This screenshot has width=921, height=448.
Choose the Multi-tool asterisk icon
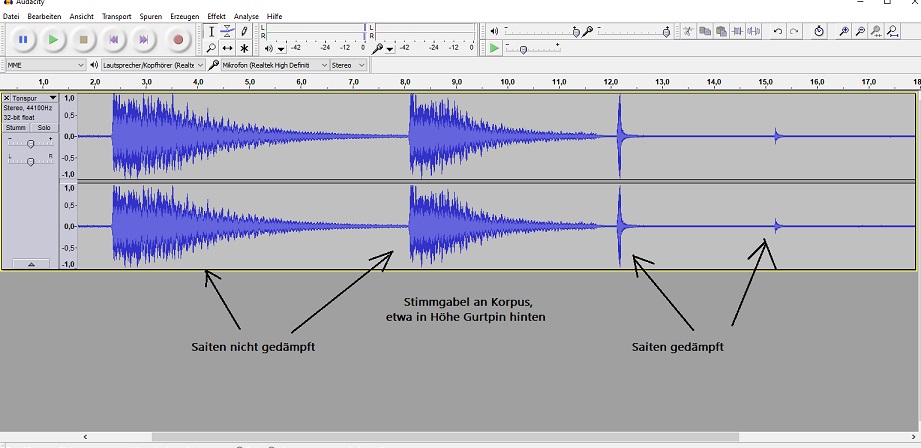coord(244,48)
